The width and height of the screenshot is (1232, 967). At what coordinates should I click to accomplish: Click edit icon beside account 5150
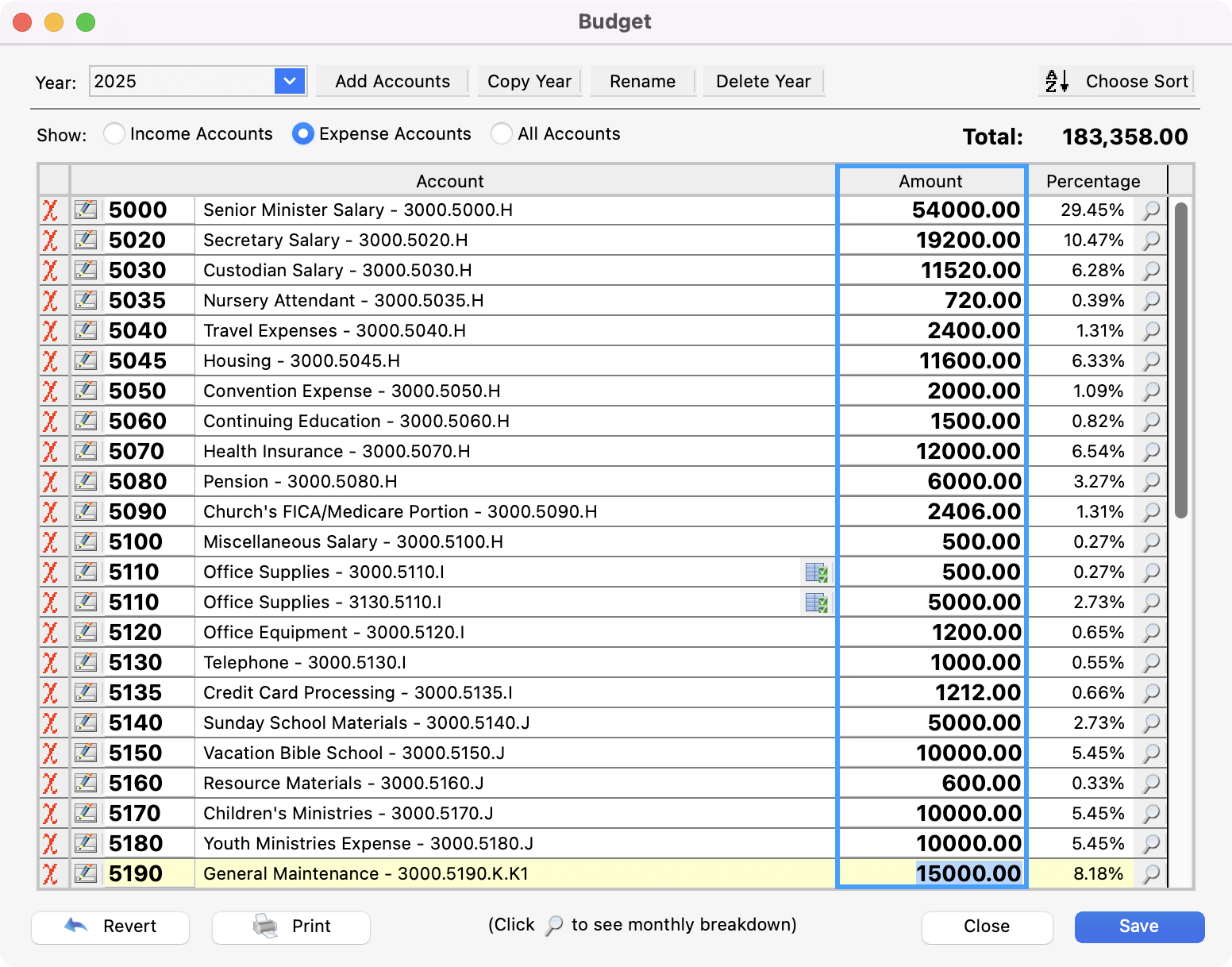click(x=86, y=753)
